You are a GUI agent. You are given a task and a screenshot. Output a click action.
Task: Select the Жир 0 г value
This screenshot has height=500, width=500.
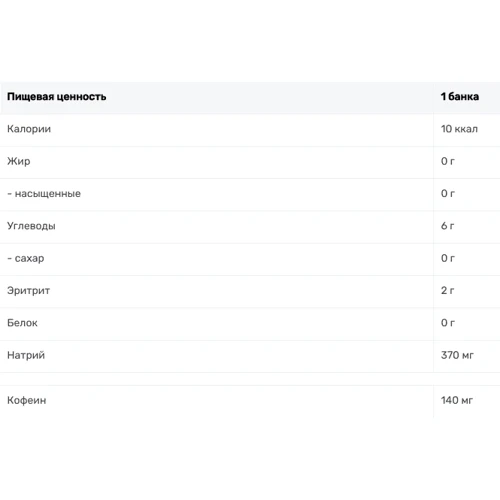tap(448, 161)
